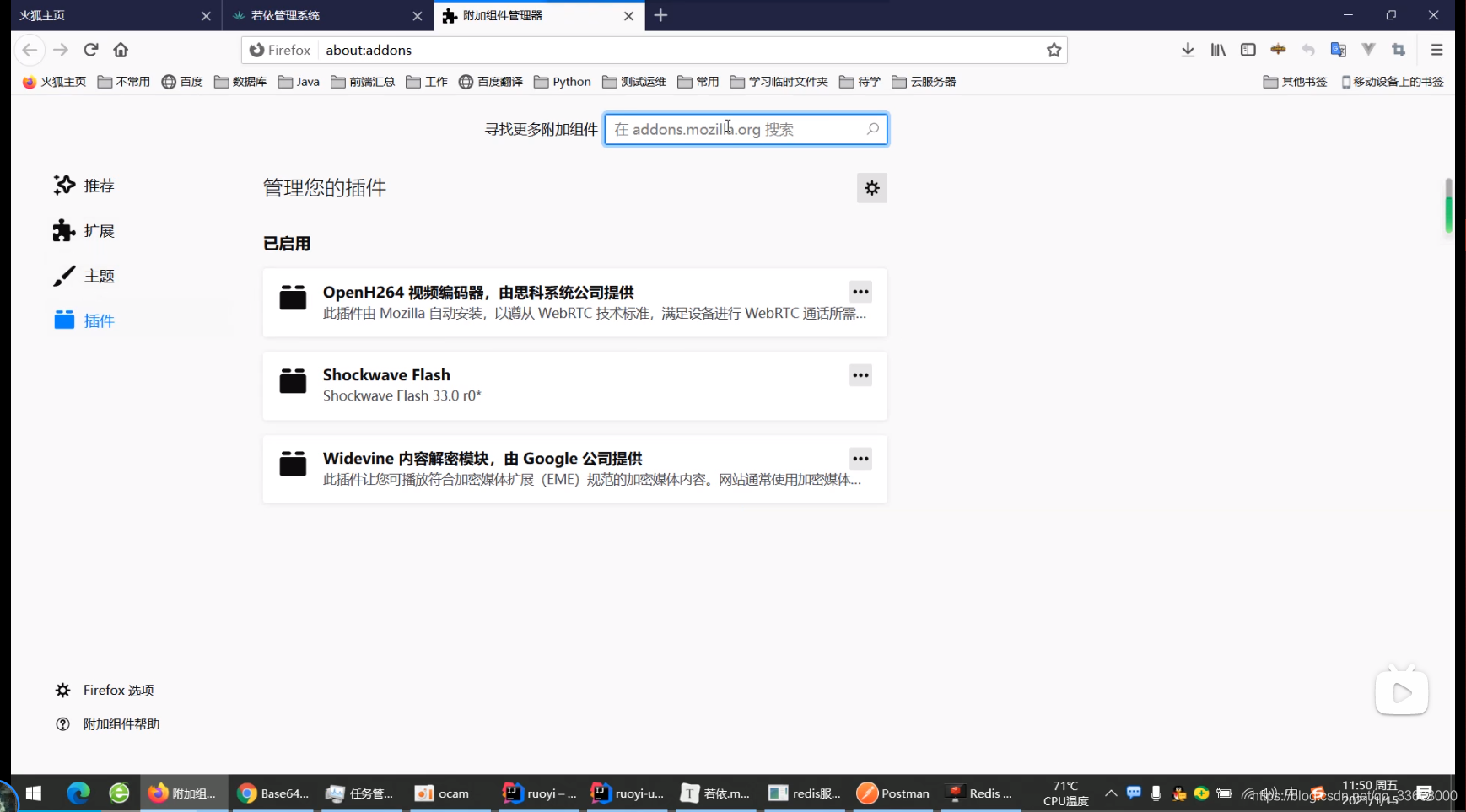Launch Microsoft Edge from taskbar

[78, 793]
